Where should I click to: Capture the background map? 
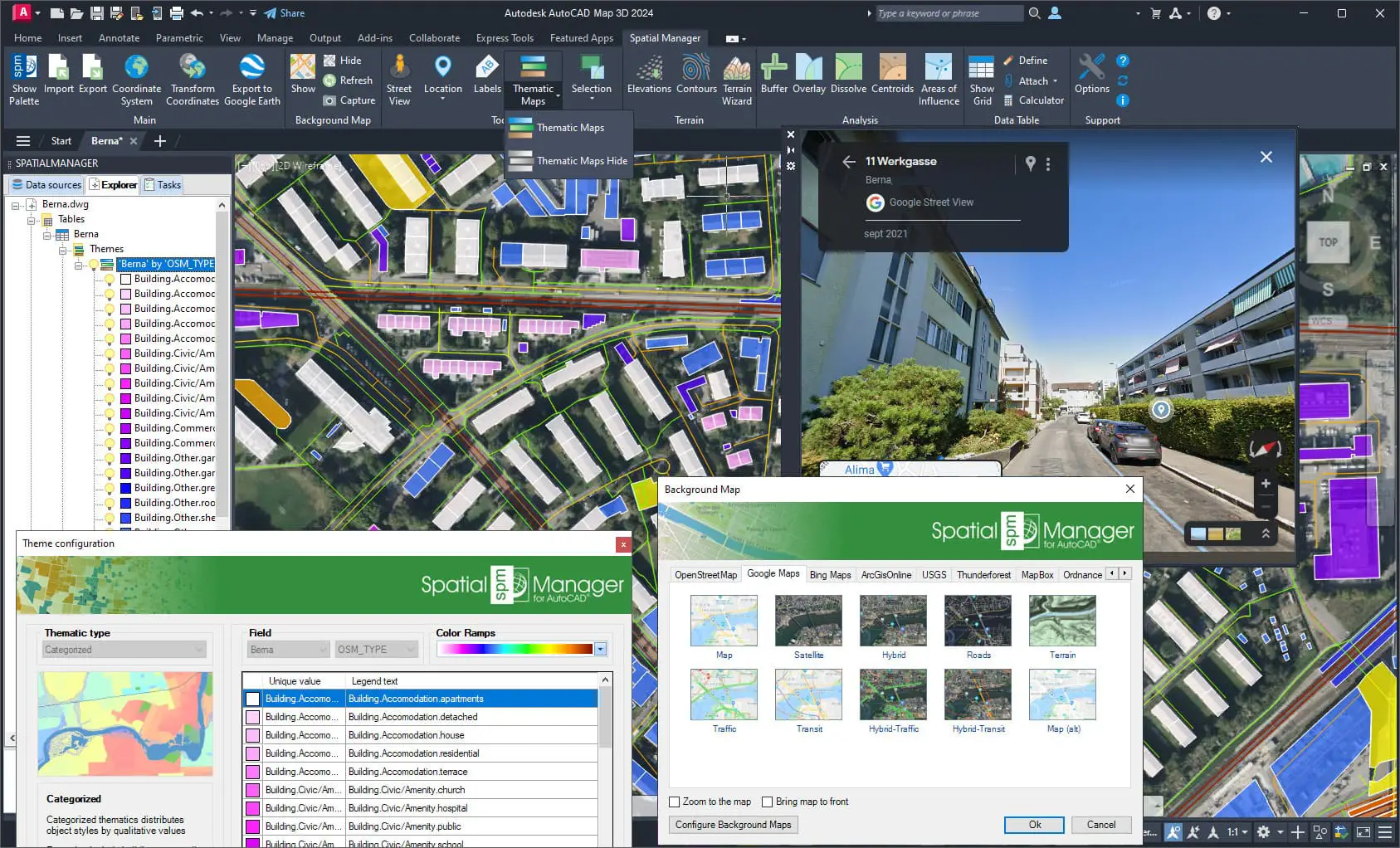349,100
